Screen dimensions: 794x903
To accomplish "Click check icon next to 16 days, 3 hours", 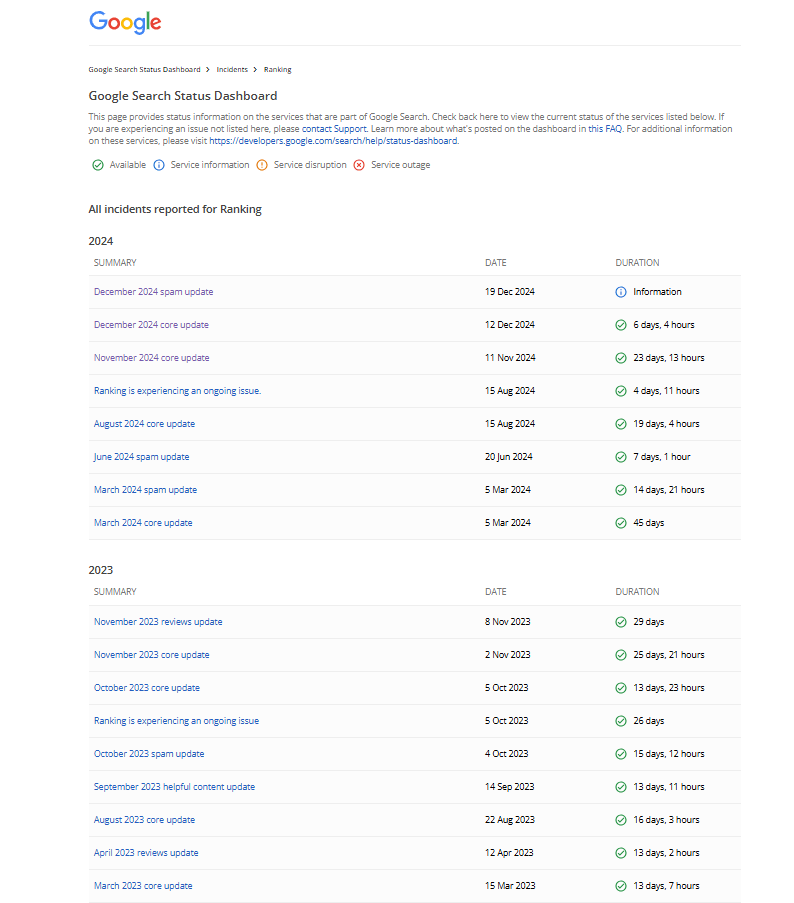I will click(x=621, y=820).
